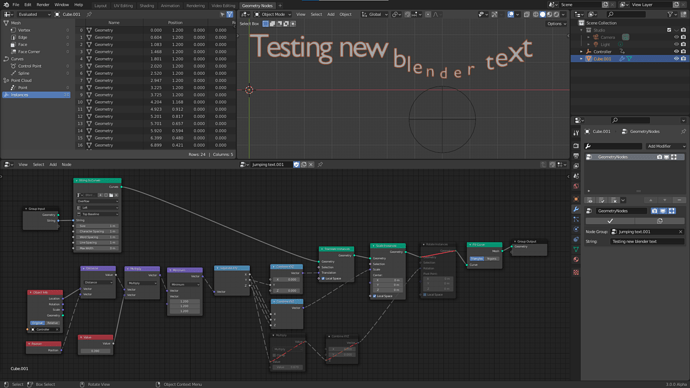Select the Vertex domain in spreadsheet

pyautogui.click(x=24, y=30)
